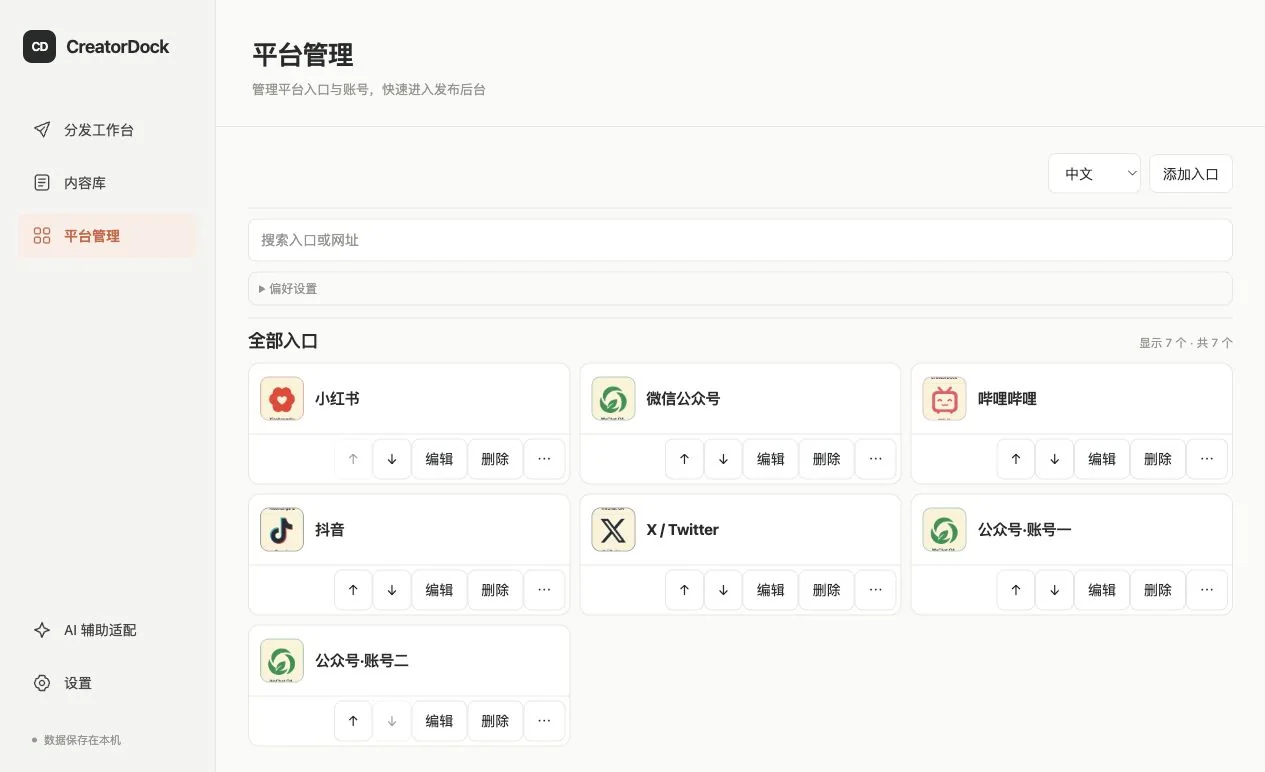Screen dimensions: 1265x772
Task: Focus the 搜索入口或网址 search field
Action: [740, 240]
